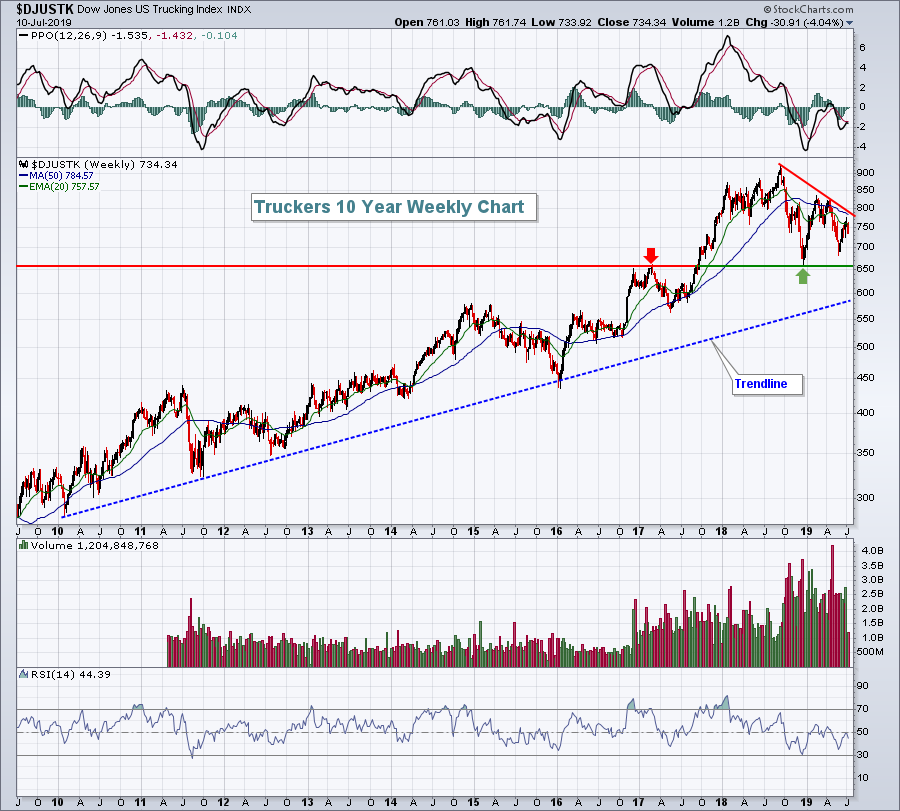The width and height of the screenshot is (900, 811).
Task: Click the Close 734.34 value
Action: (x=631, y=22)
